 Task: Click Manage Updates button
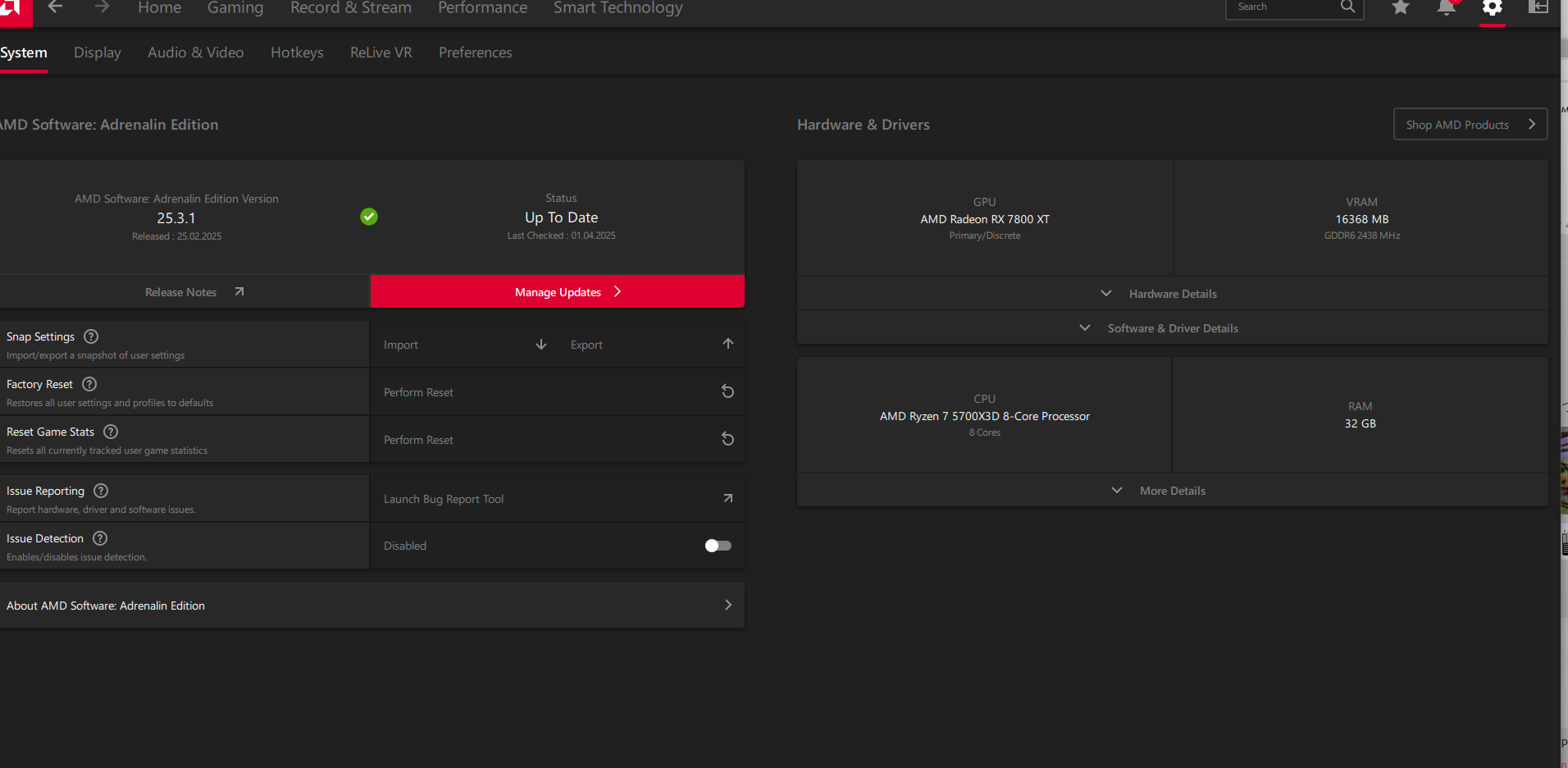pos(558,291)
